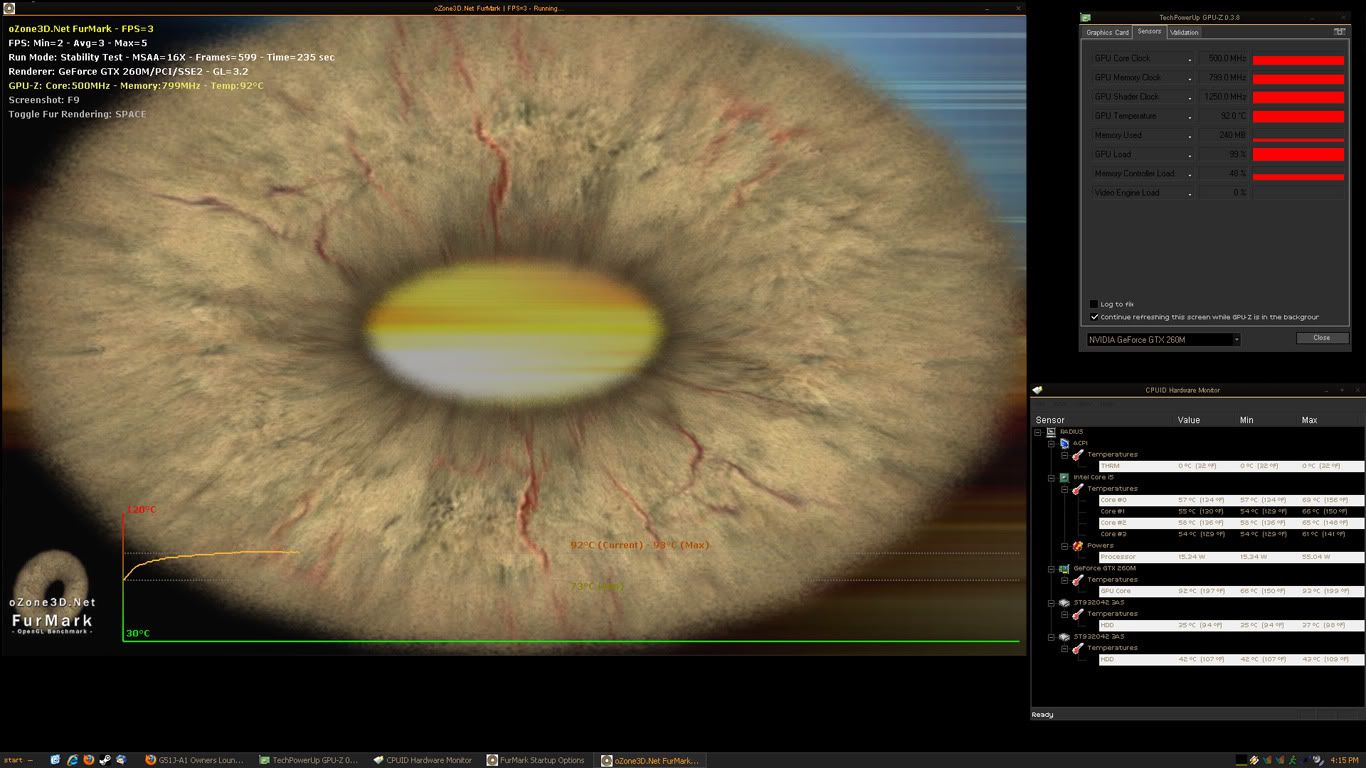
Task: Click the GPU Memory Clock value 799.0 MHz
Action: click(x=1223, y=78)
